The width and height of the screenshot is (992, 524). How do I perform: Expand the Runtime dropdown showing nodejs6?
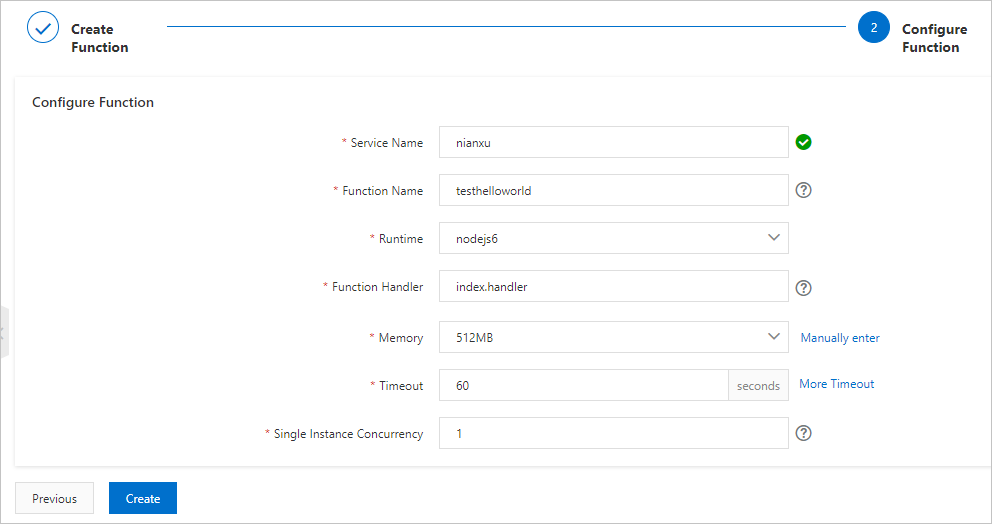coord(613,238)
